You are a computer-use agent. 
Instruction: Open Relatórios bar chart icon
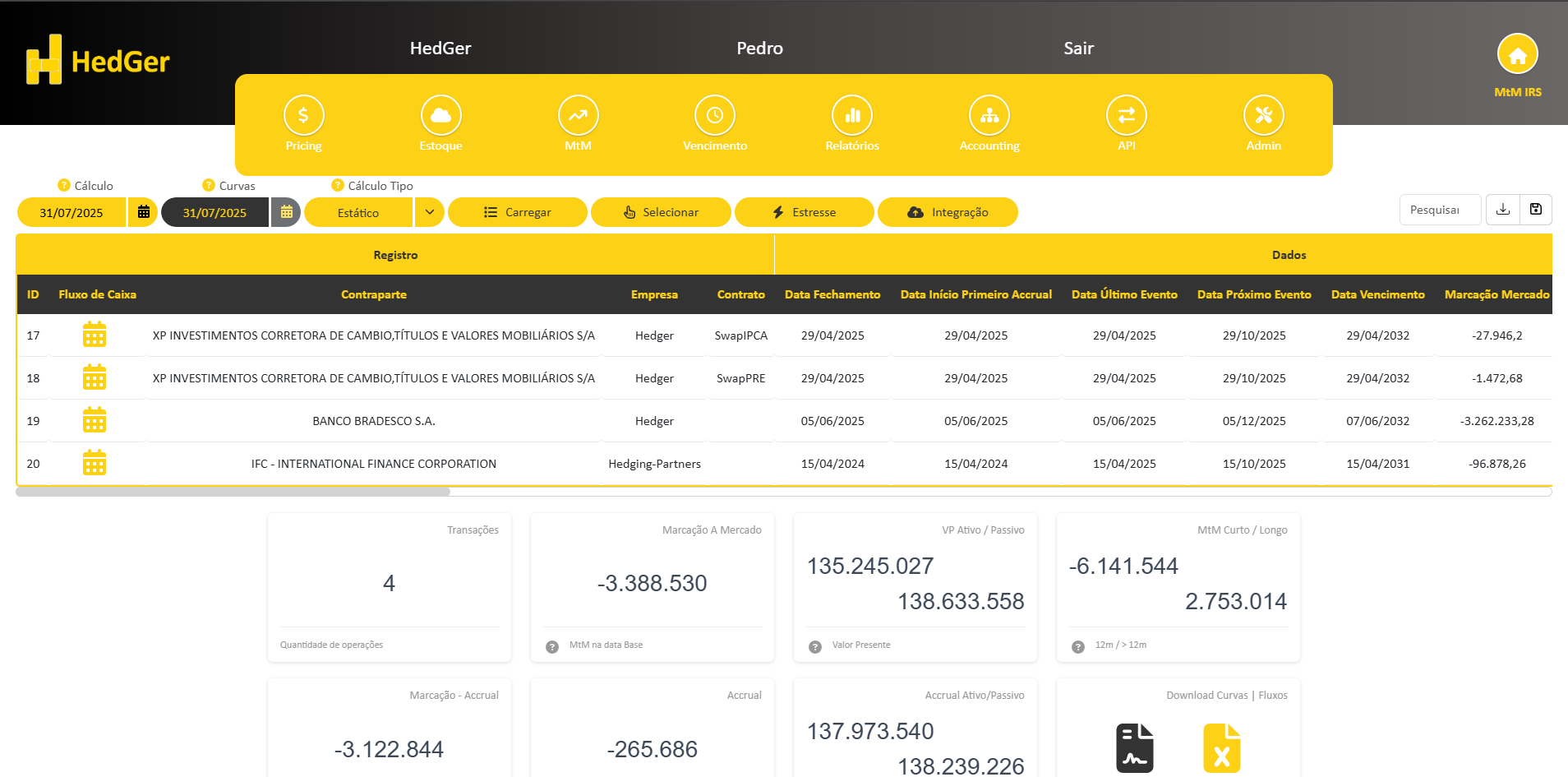(852, 116)
